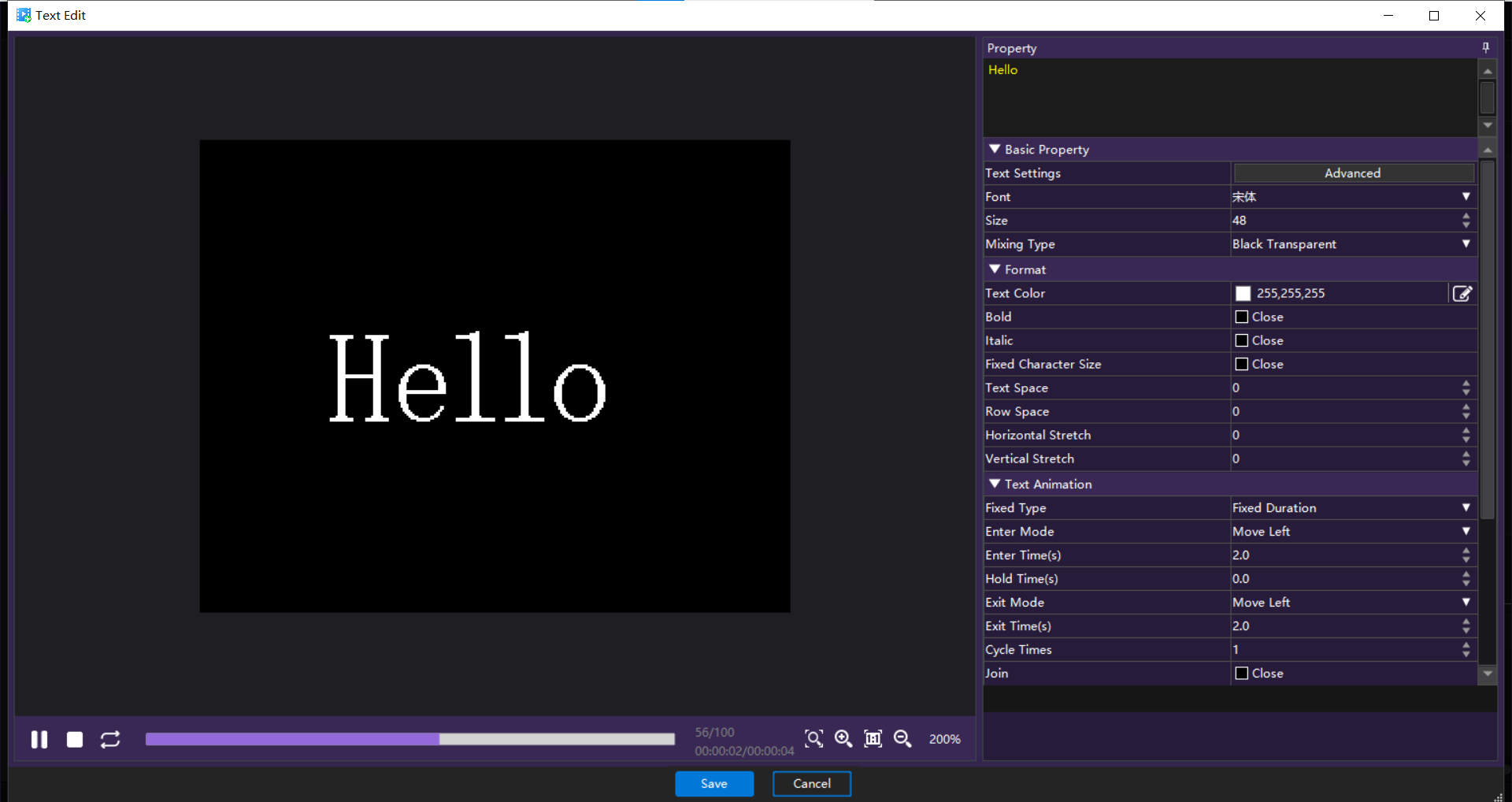Toggle the Join checkbox

tap(1242, 673)
